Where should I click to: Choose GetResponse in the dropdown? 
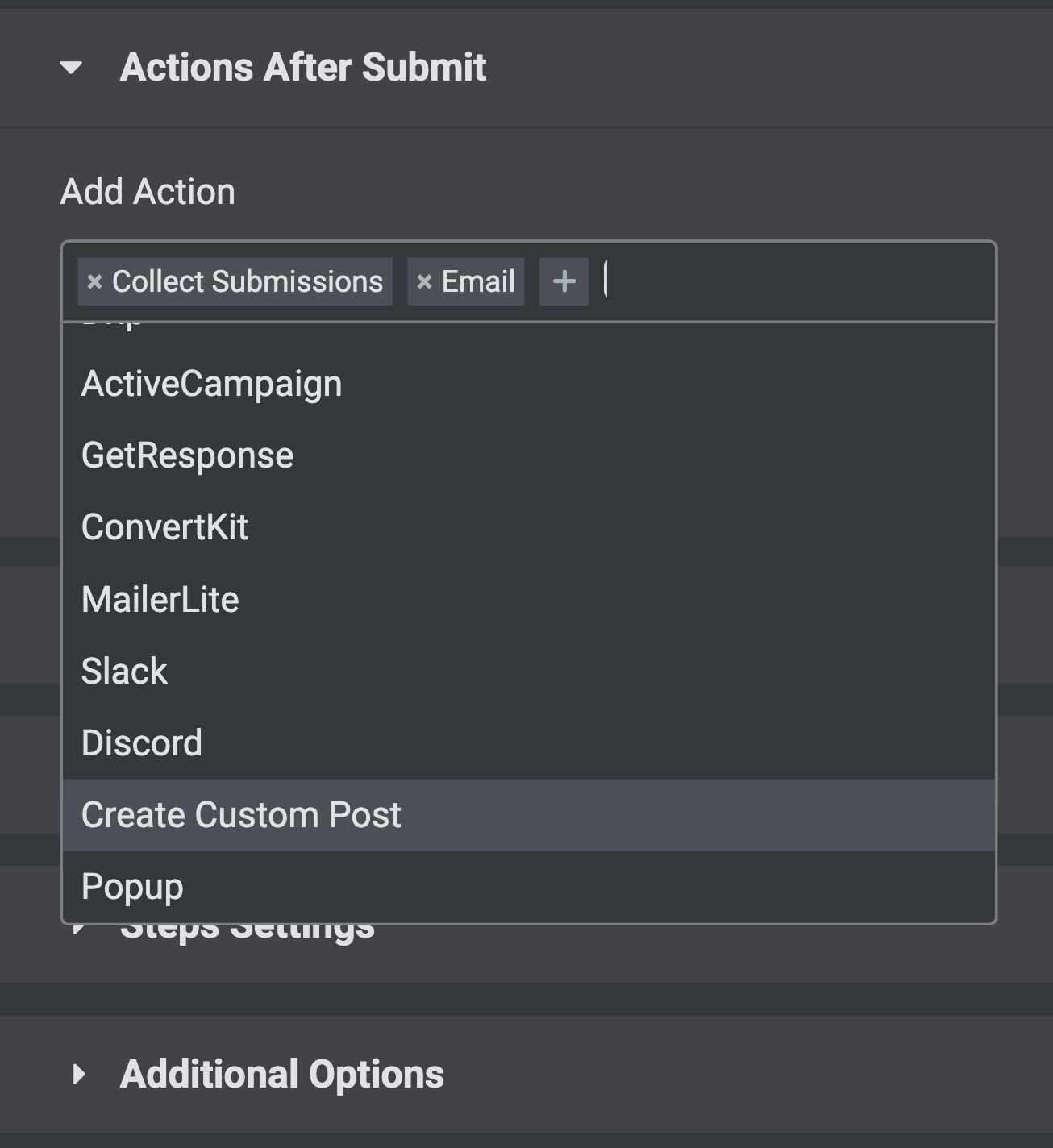click(x=187, y=455)
